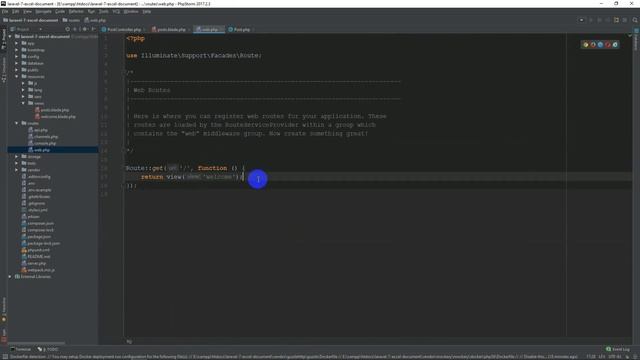The width and height of the screenshot is (640, 360).
Task: Collapse the project root folder
Action: click(x=10, y=36)
